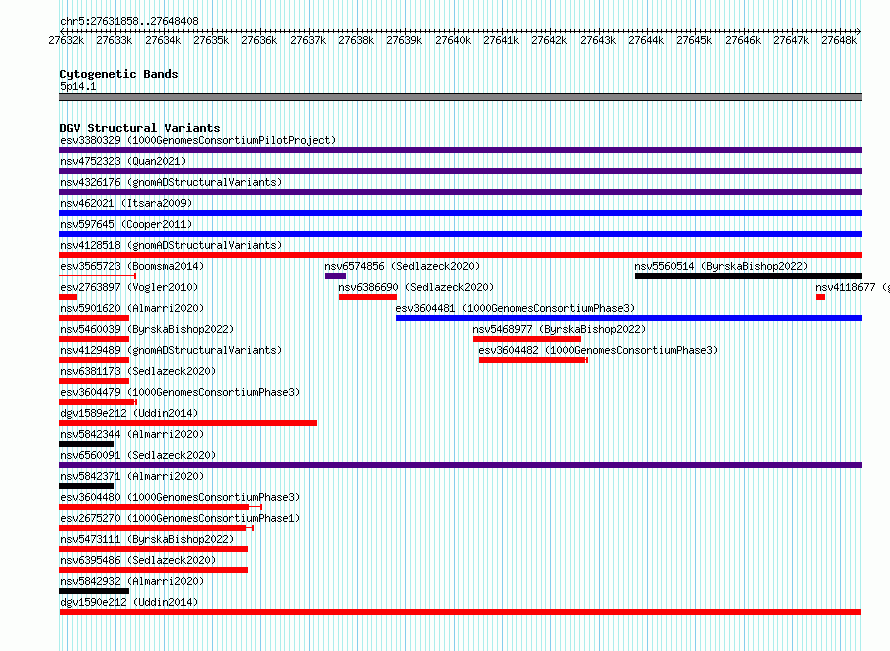The height and width of the screenshot is (651, 890).
Task: Click nsv6381173 (Sedlazeck2020) label
Action: click(x=138, y=371)
